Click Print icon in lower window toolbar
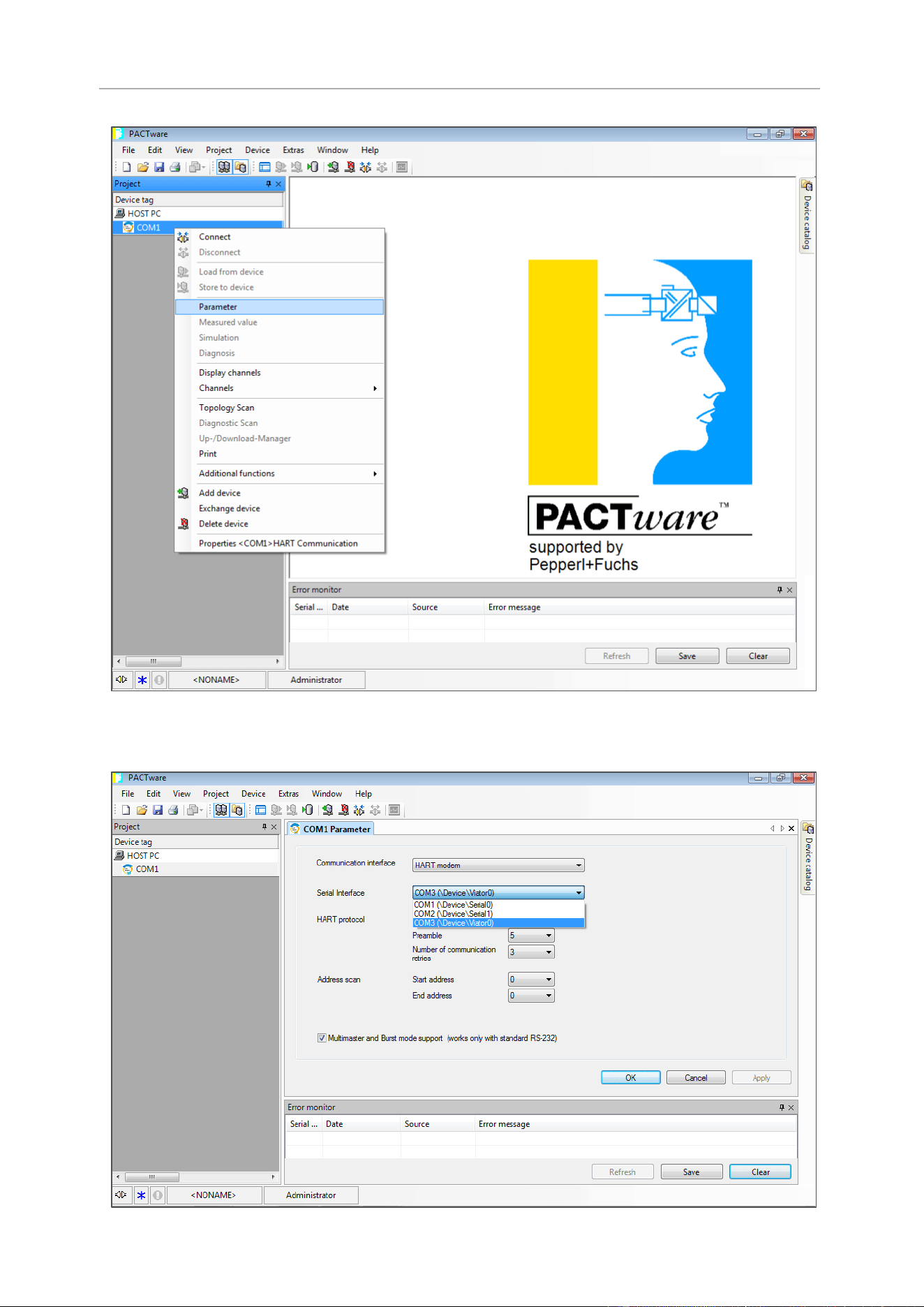The height and width of the screenshot is (1307, 924). click(173, 811)
